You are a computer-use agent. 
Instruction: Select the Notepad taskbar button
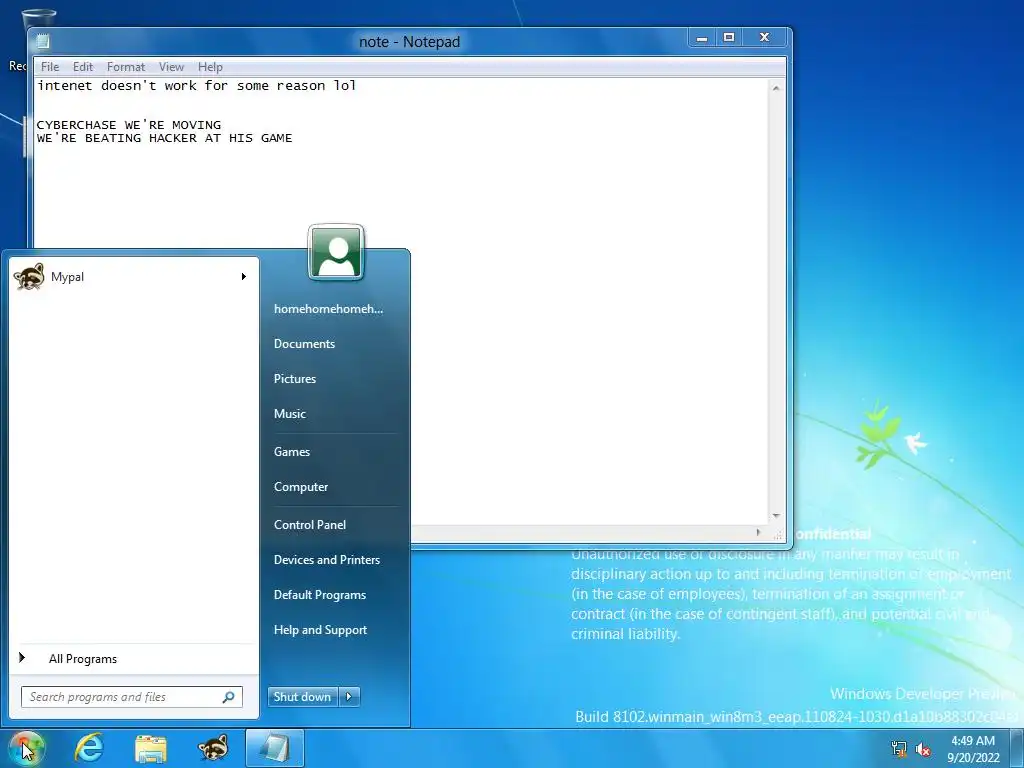point(275,748)
